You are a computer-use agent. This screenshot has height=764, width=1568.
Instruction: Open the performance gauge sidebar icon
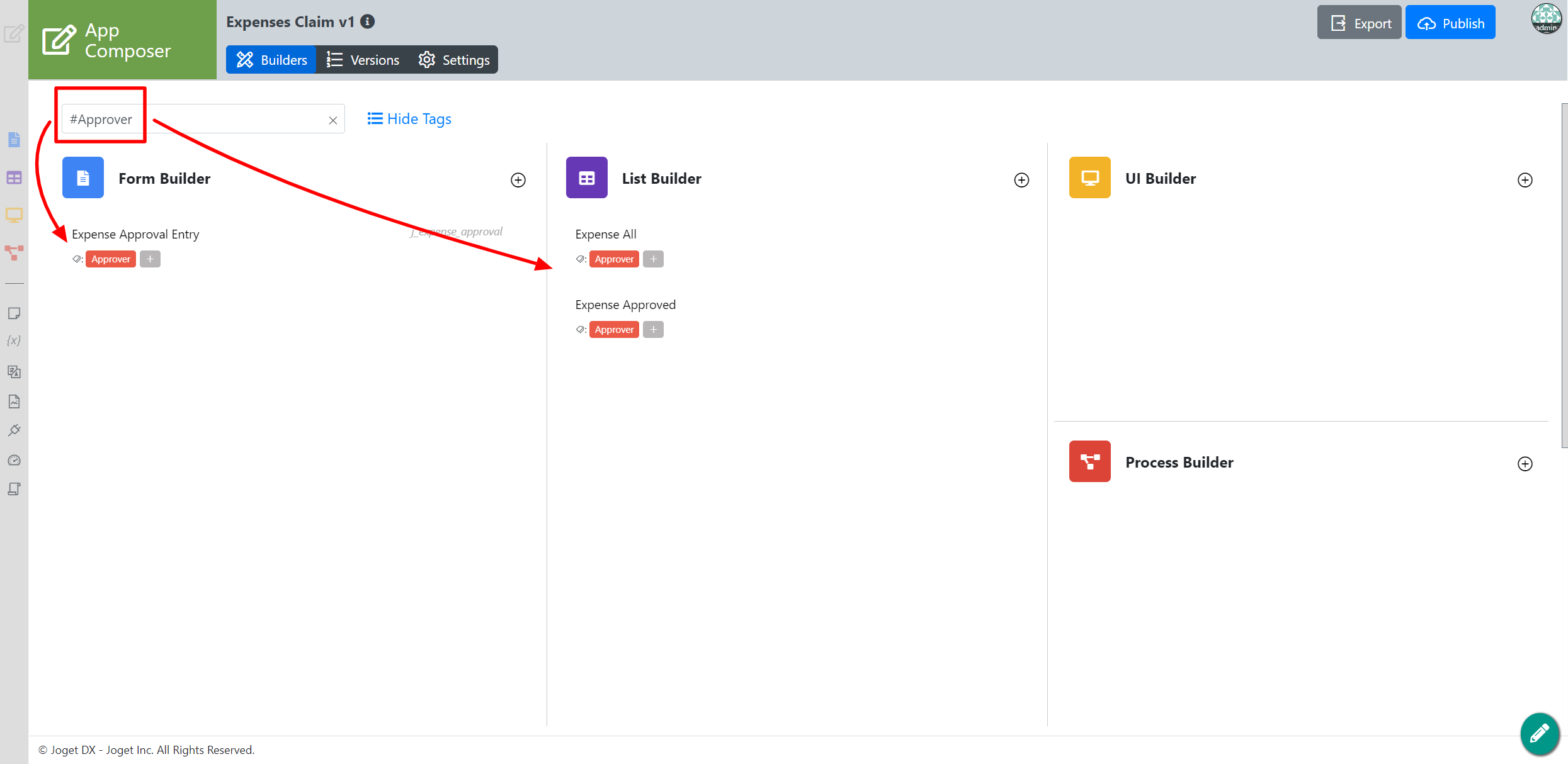[14, 460]
